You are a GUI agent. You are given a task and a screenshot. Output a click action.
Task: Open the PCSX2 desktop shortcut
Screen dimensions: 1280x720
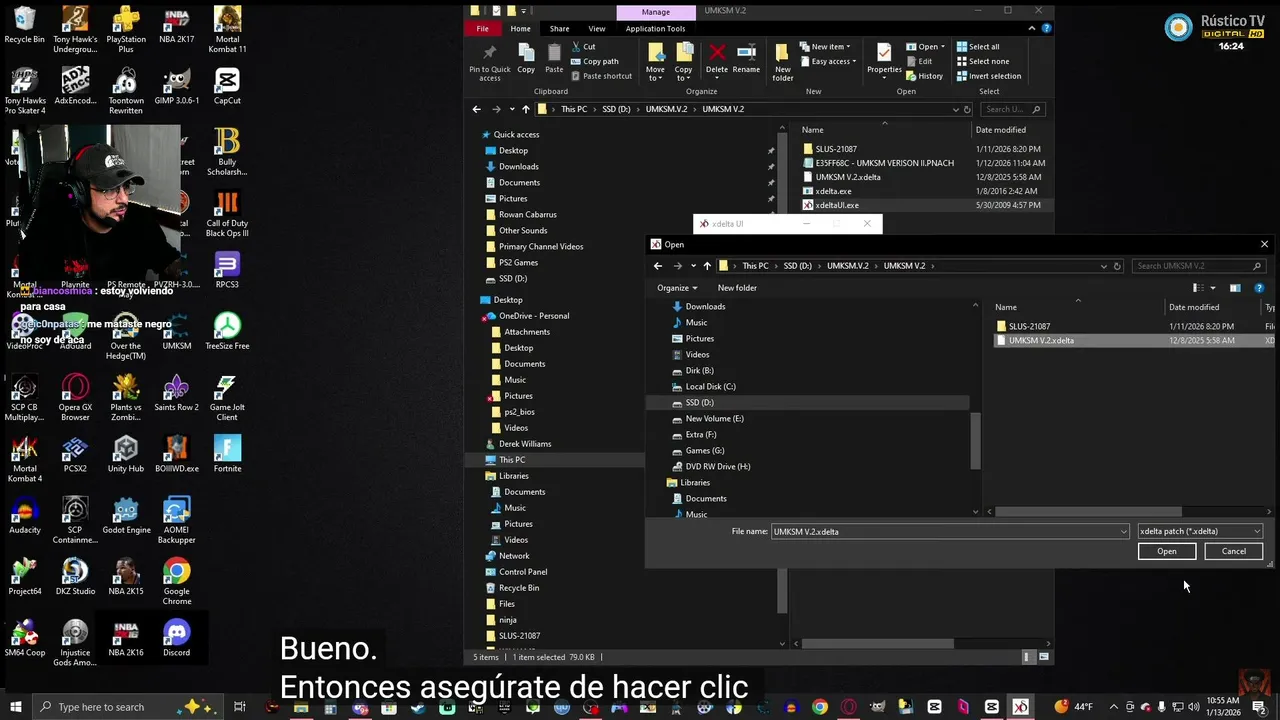point(75,454)
